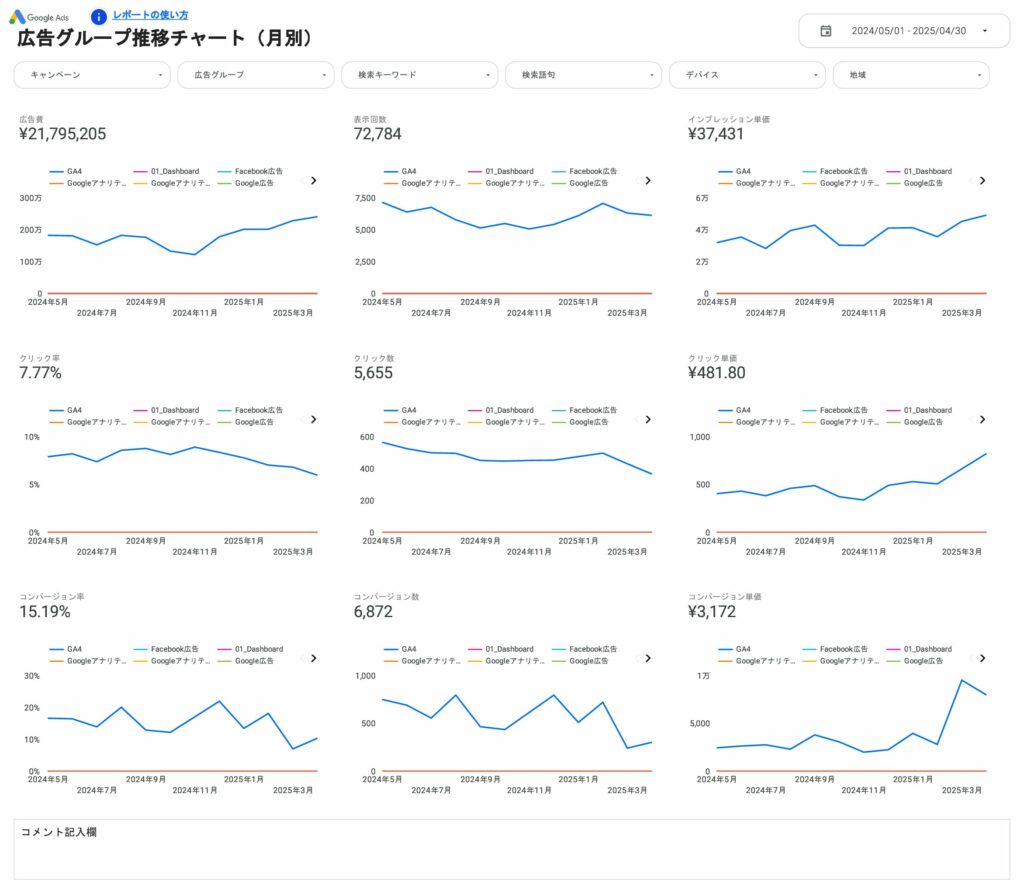Click the blue info icon beside レポートの使い方
1024x887 pixels.
[x=98, y=16]
